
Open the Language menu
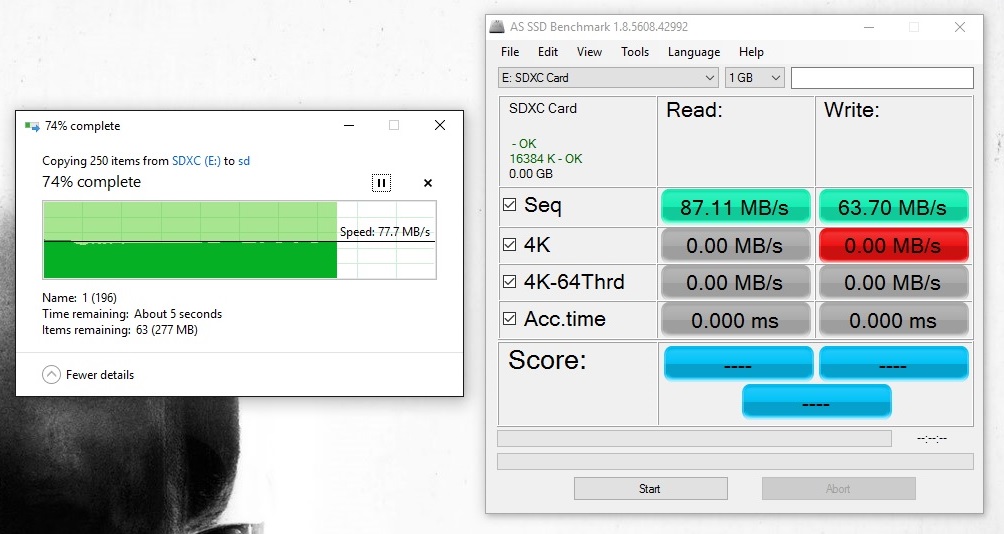[693, 52]
